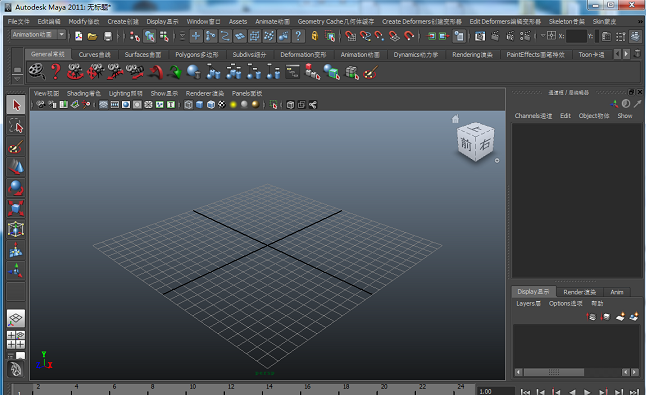Pick the Move tool cone icon
The width and height of the screenshot is (646, 395).
coord(16,167)
